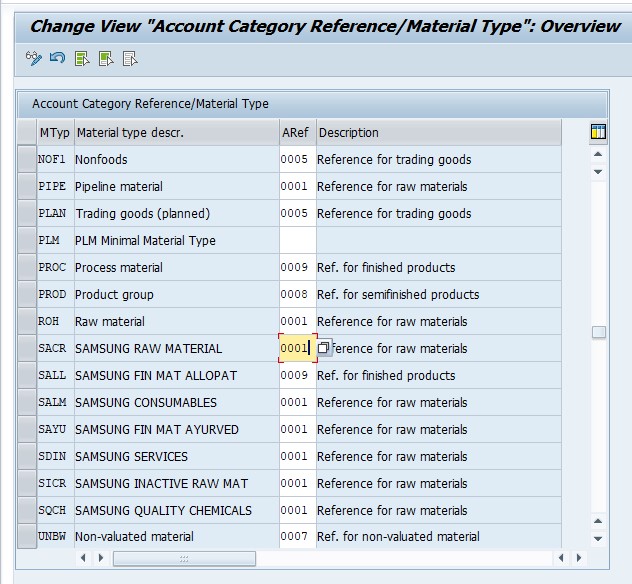Click the ARef column header

[297, 132]
